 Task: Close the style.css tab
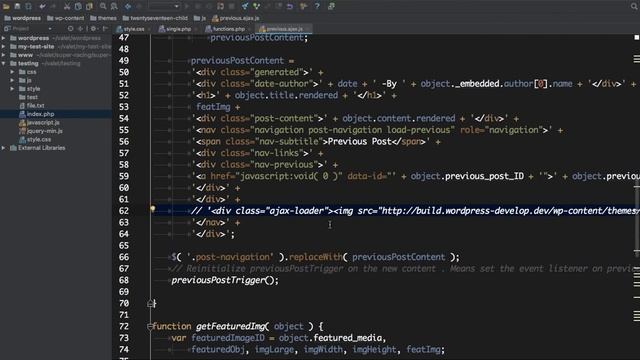coord(149,29)
